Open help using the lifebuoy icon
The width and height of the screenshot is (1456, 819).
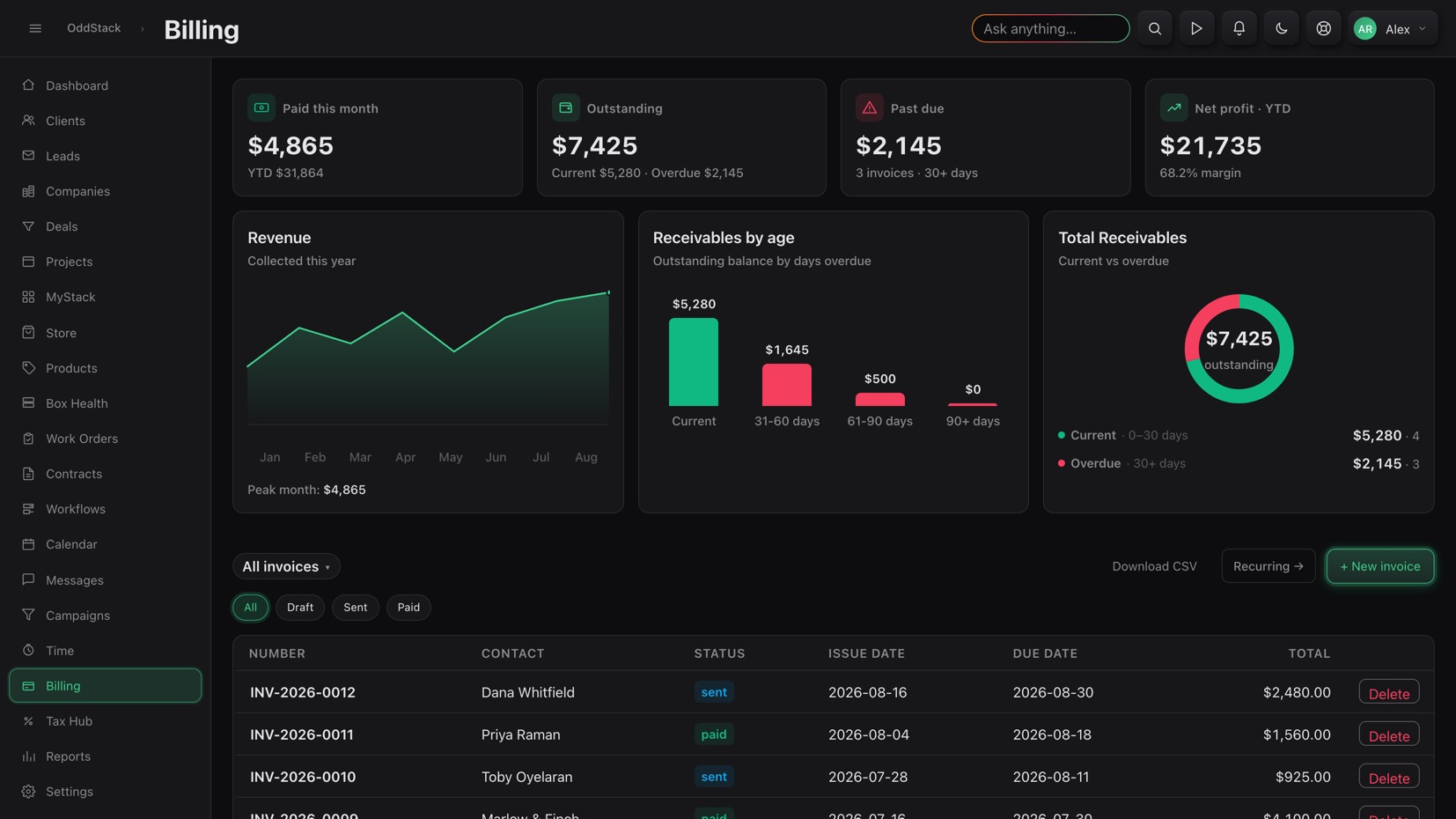[x=1323, y=28]
